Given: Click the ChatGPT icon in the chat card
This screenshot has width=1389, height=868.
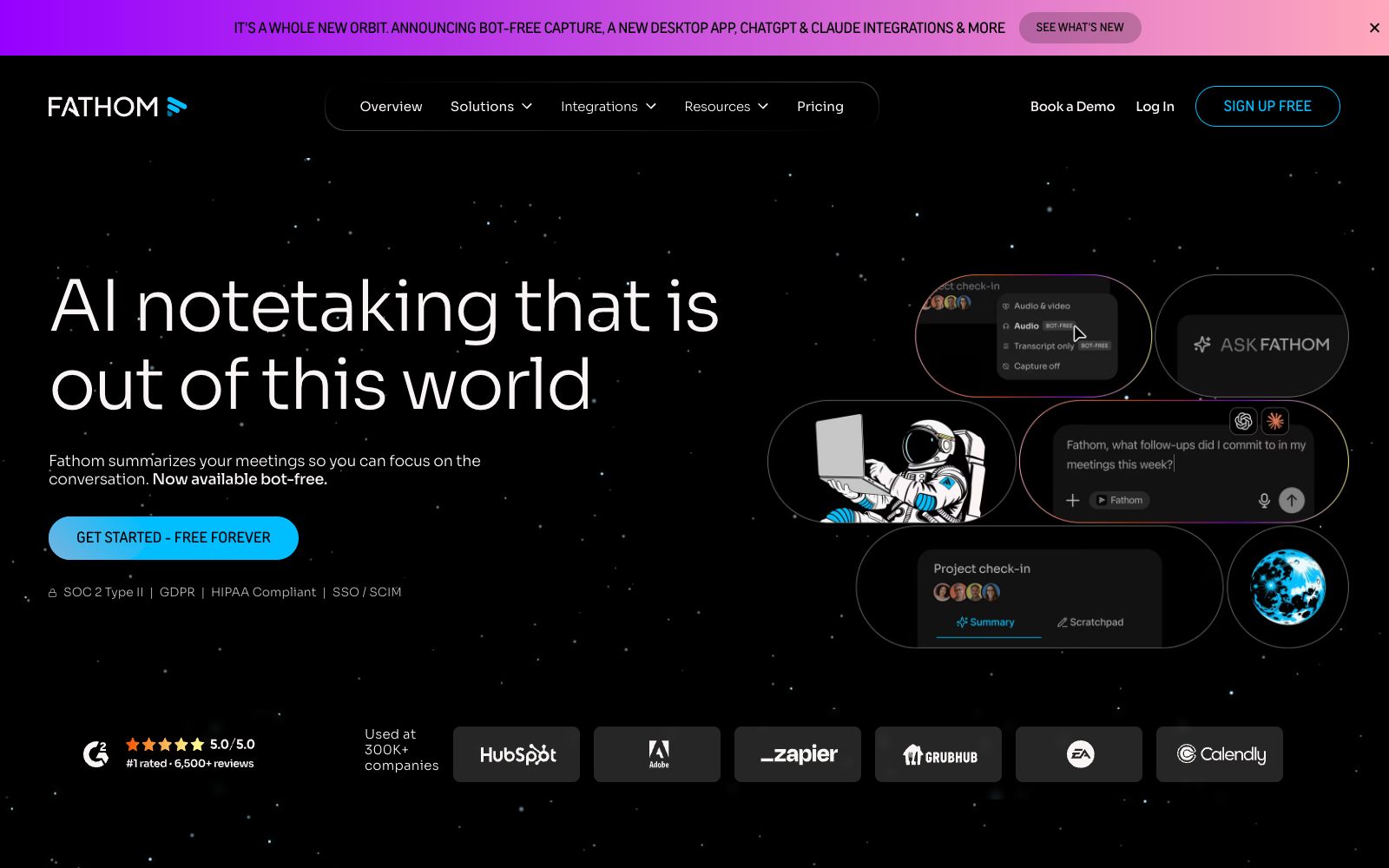Looking at the screenshot, I should pos(1244,421).
